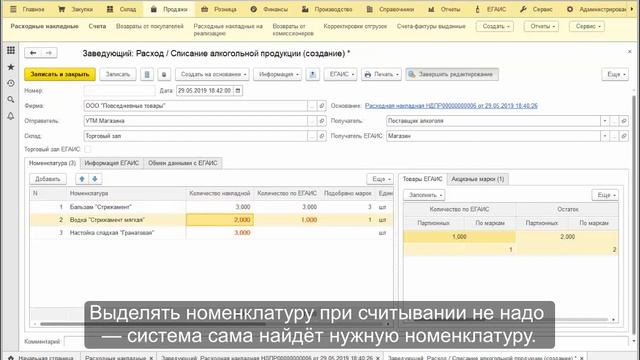The height and width of the screenshot is (360, 640).
Task: Open Продажи section menu
Action: click(x=169, y=9)
